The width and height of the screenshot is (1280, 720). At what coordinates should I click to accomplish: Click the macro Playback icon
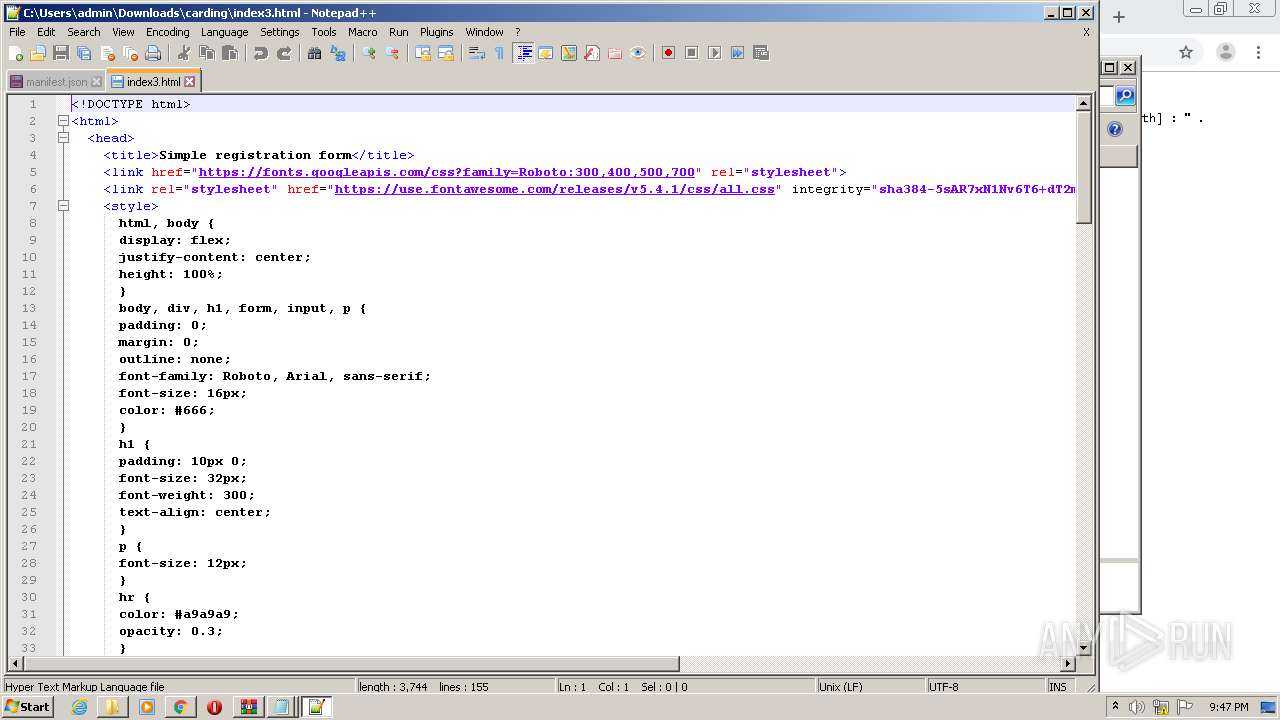point(714,53)
